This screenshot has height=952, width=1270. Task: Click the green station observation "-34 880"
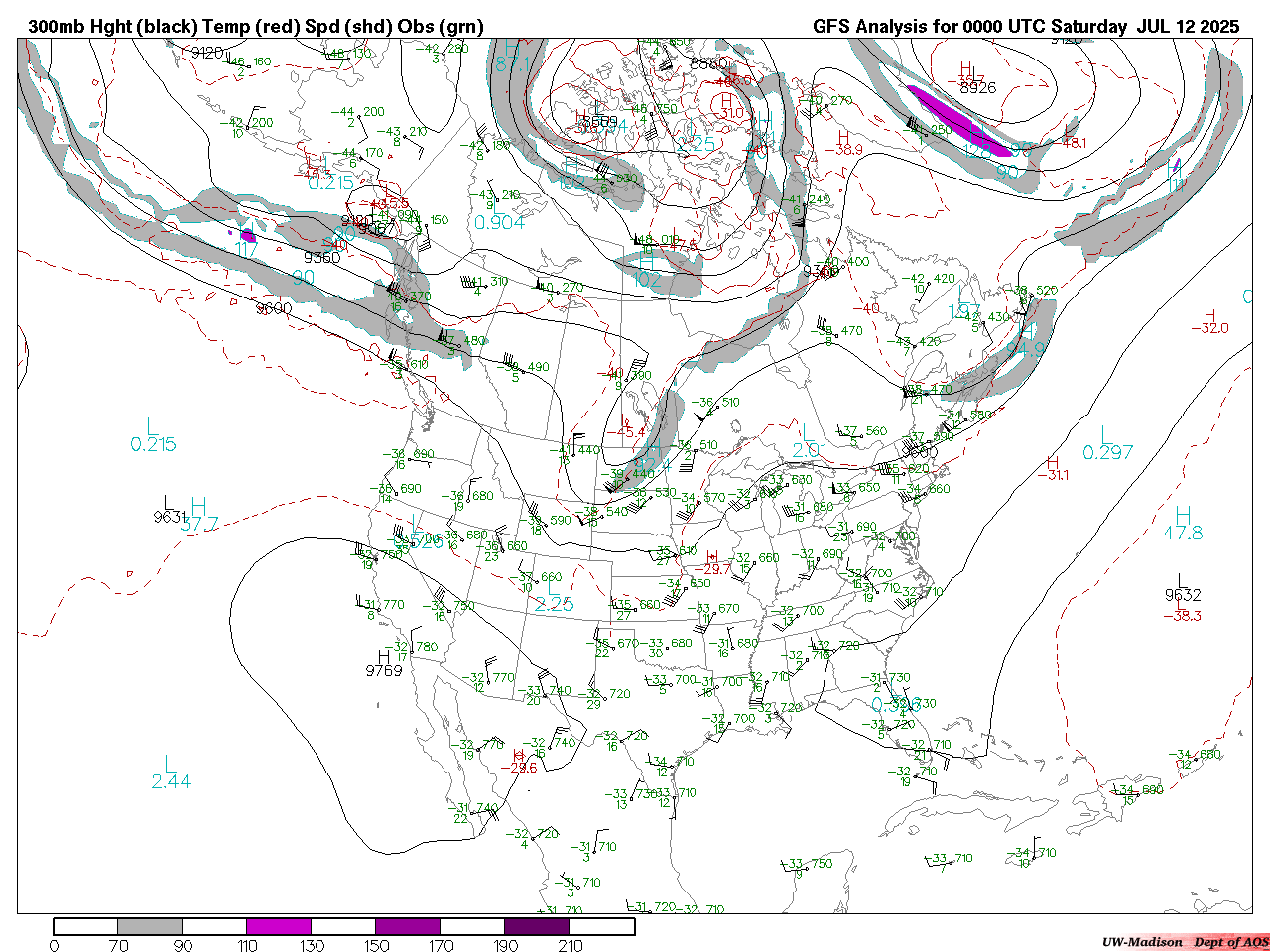(x=1194, y=755)
